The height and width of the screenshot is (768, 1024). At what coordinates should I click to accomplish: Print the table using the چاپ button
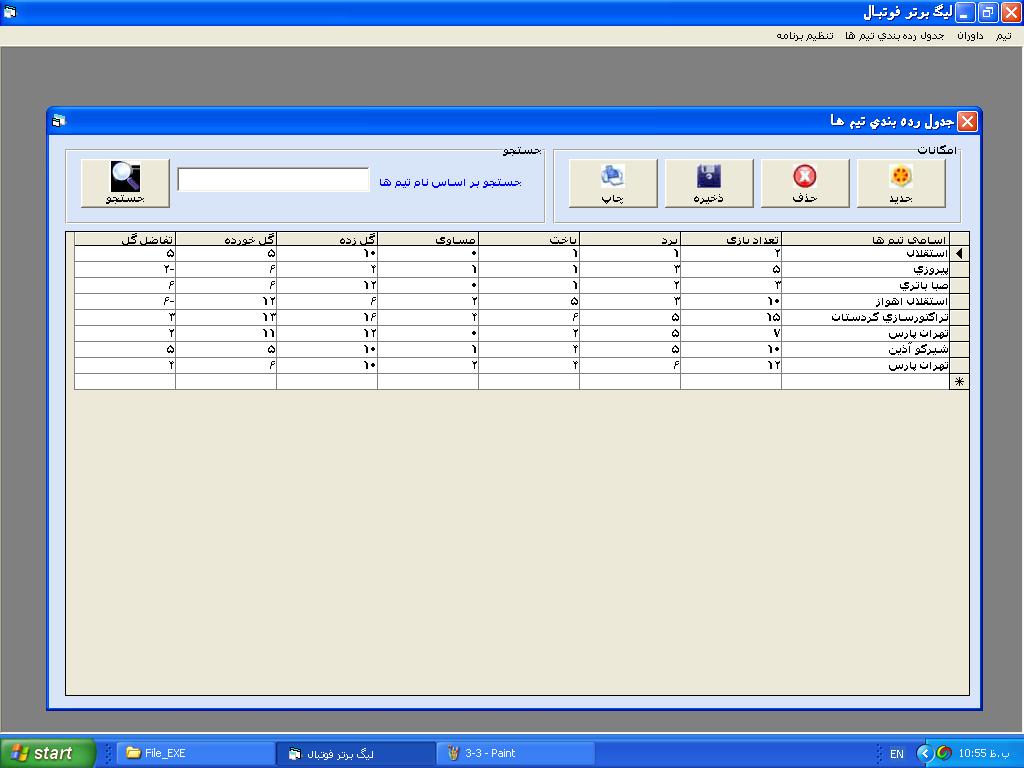613,183
